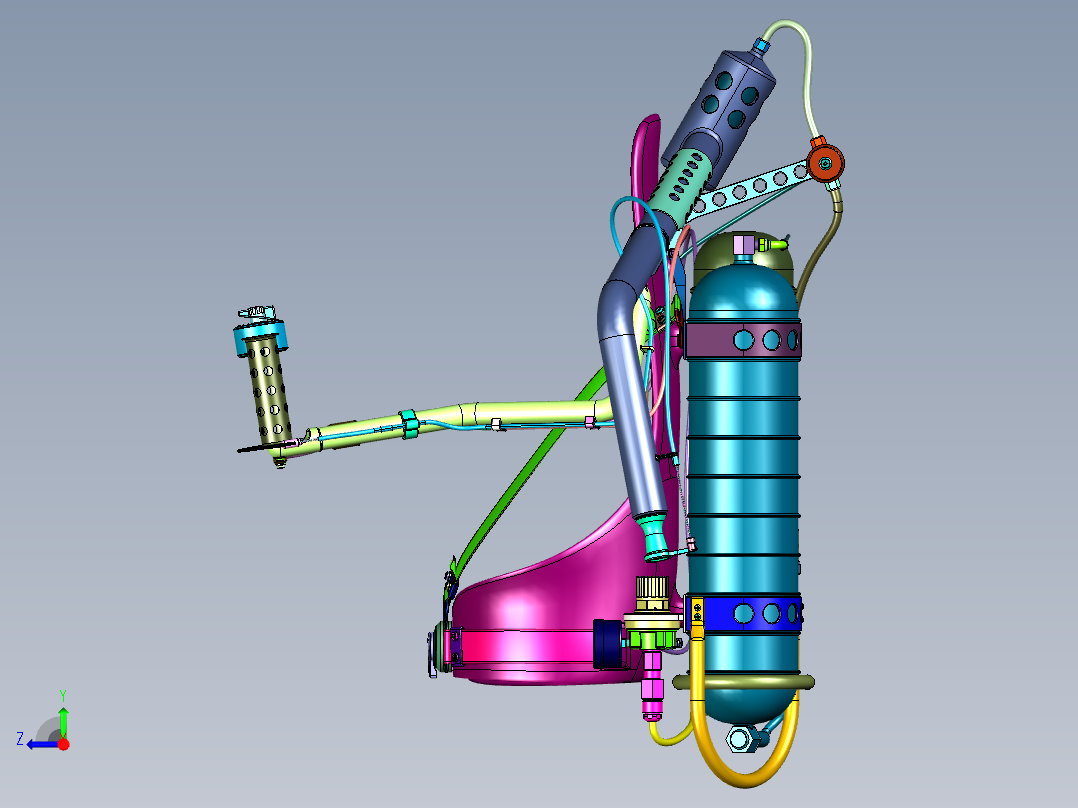
Task: Select the hex nut at tank bottom
Action: (x=740, y=739)
